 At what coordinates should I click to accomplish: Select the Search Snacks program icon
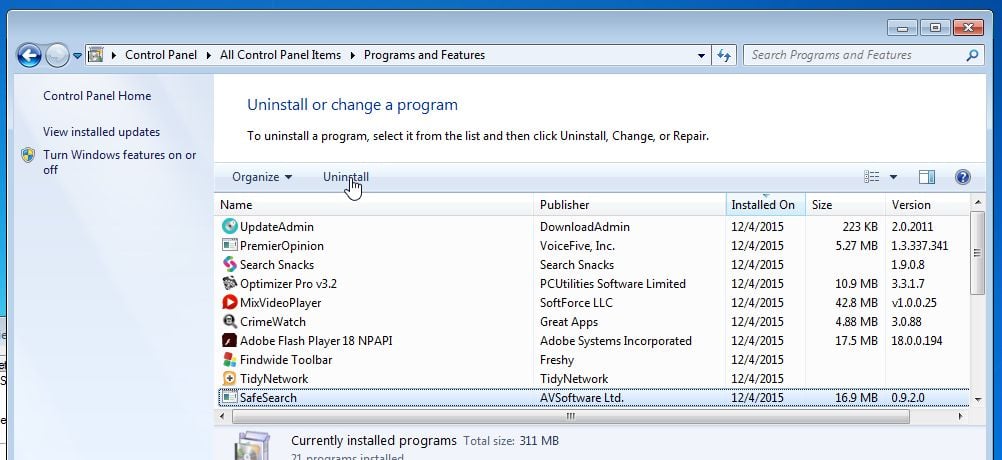[229, 264]
